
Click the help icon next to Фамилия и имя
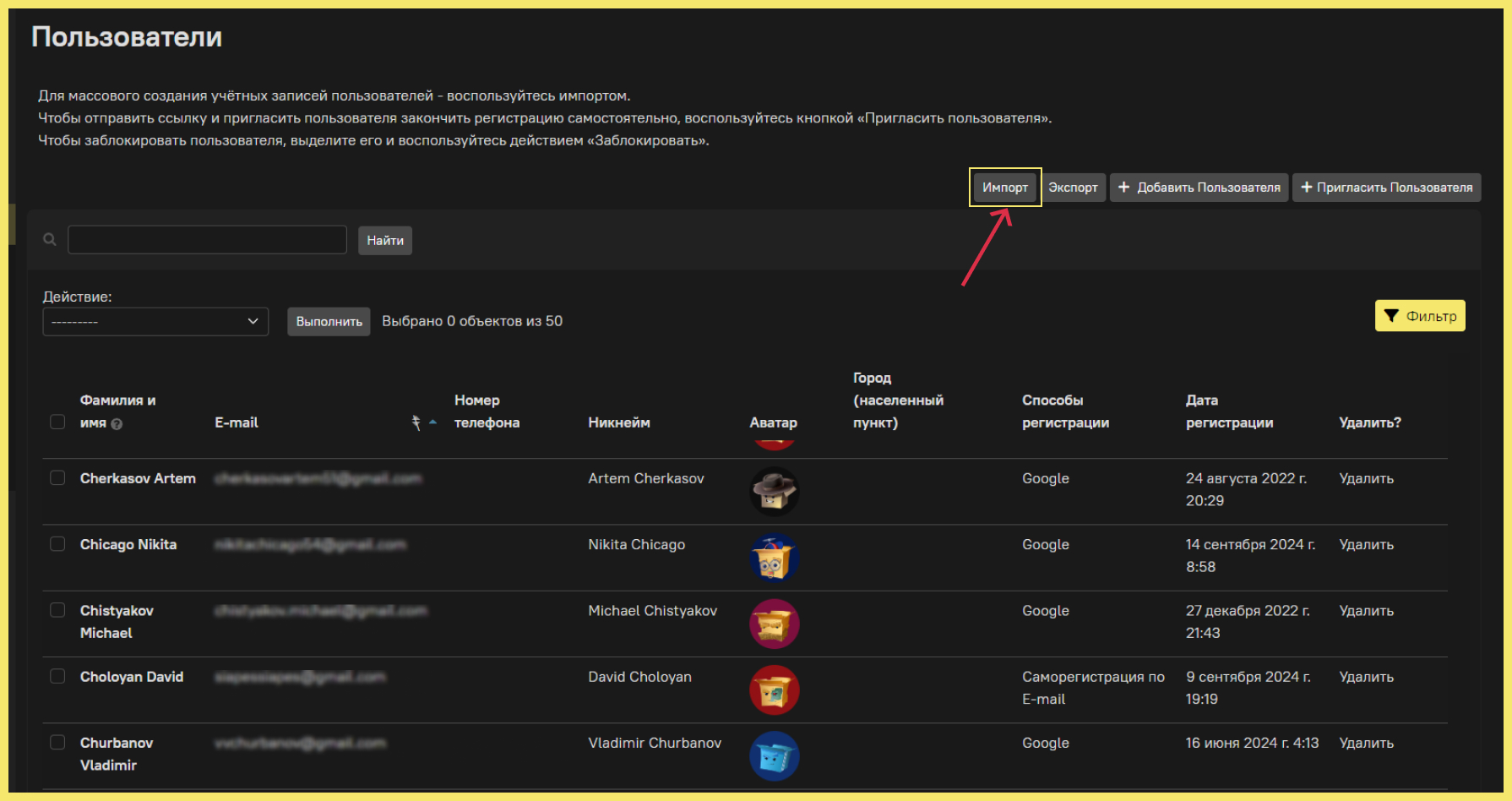(x=117, y=424)
